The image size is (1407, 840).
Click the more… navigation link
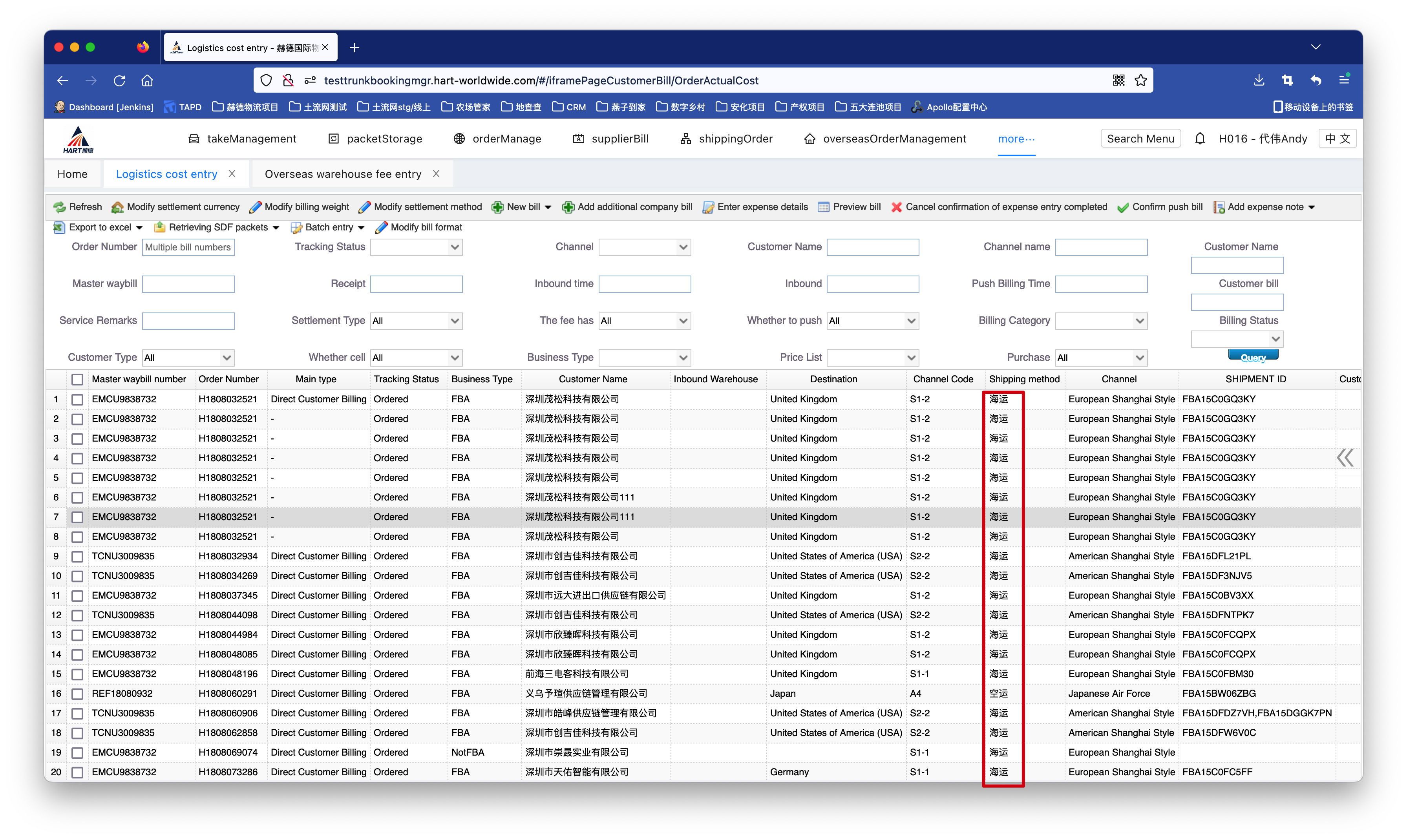[x=1016, y=139]
